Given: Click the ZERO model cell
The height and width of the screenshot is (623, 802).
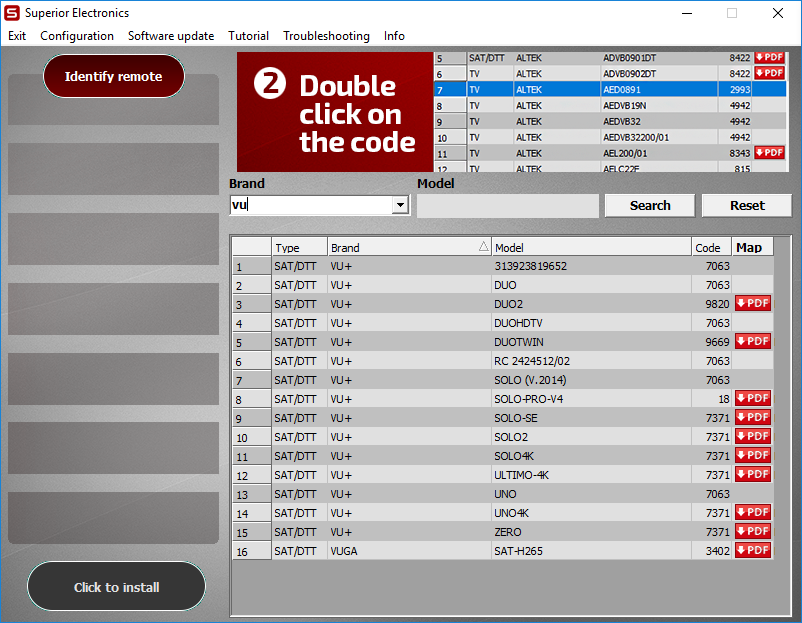Looking at the screenshot, I should coord(591,532).
